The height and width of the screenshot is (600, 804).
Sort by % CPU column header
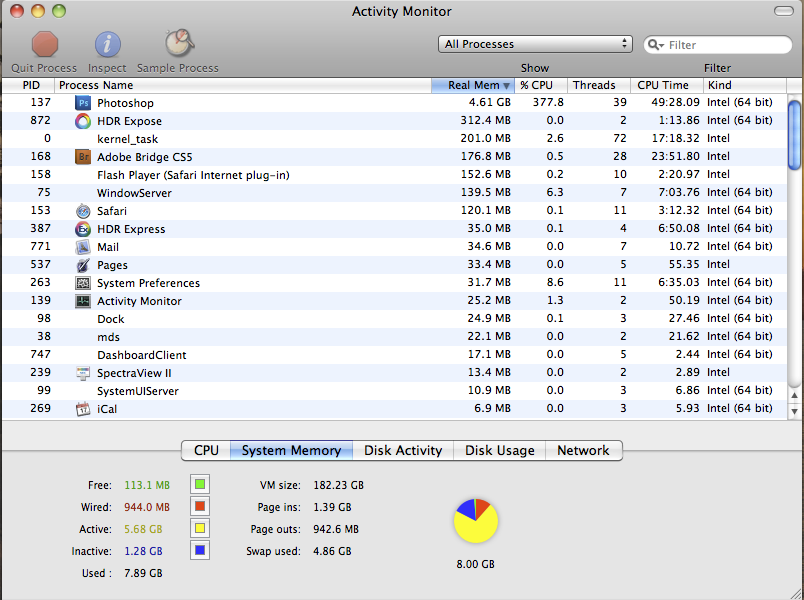tap(541, 85)
